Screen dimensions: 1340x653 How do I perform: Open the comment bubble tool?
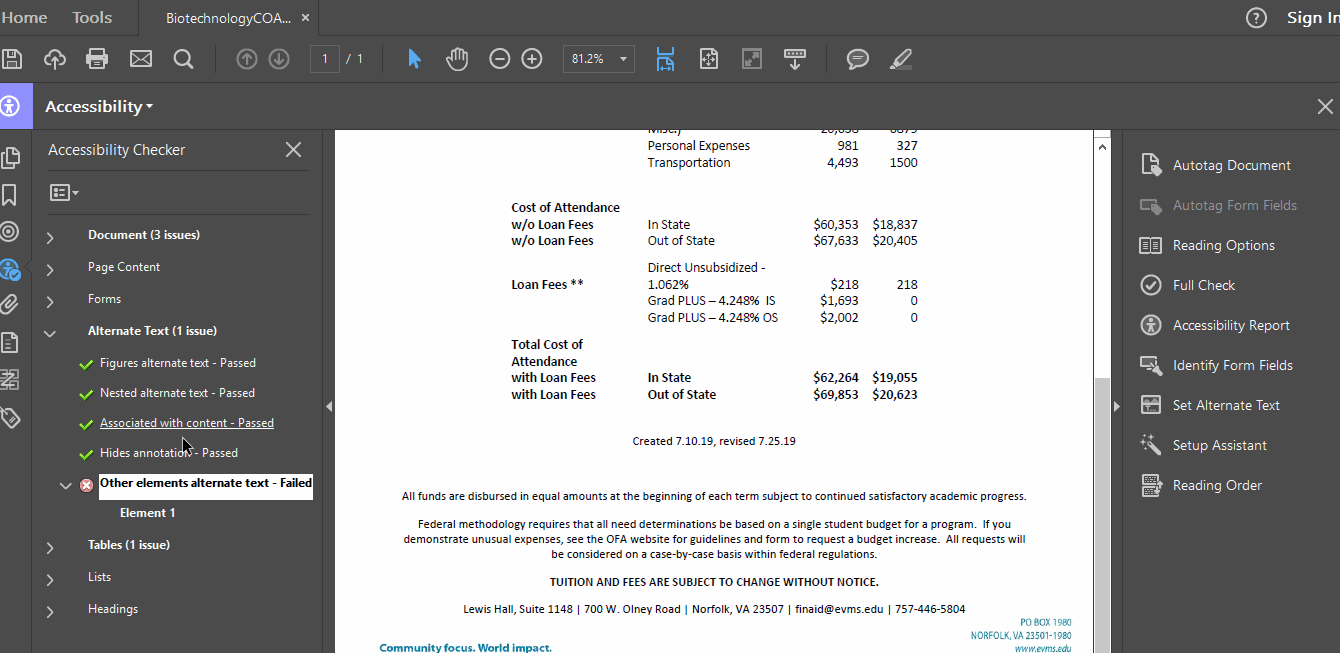click(857, 59)
